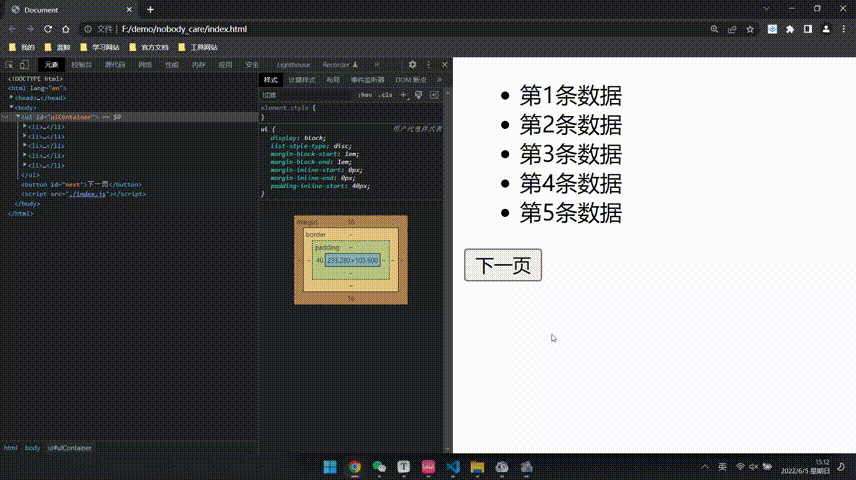Select the 布局 (Layout) sidebar tab
The width and height of the screenshot is (856, 480).
[x=333, y=80]
